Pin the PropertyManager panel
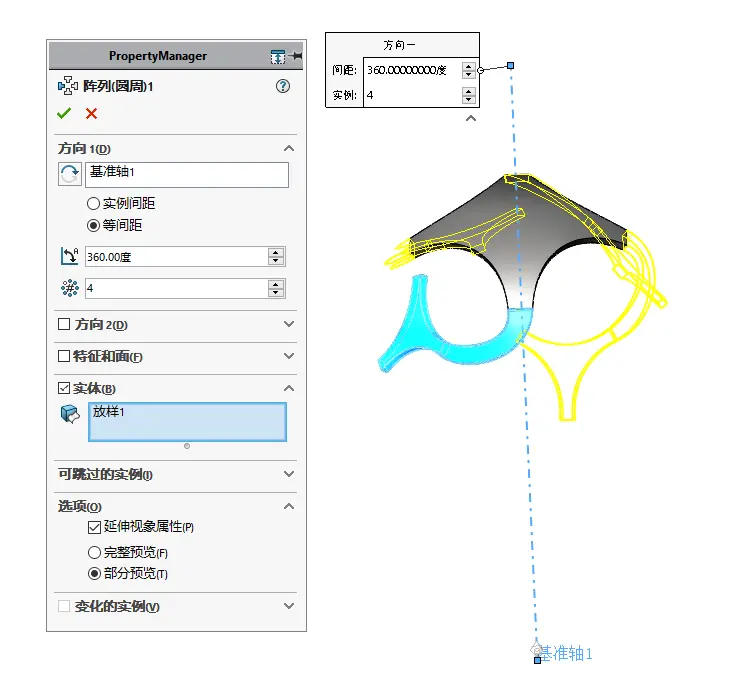 coord(296,56)
